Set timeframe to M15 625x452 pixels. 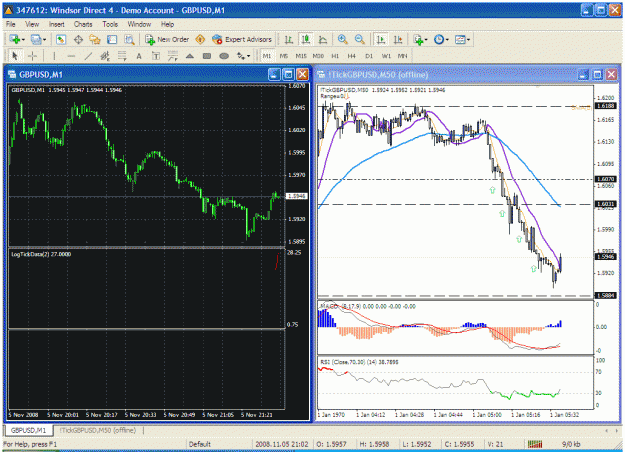[x=301, y=56]
